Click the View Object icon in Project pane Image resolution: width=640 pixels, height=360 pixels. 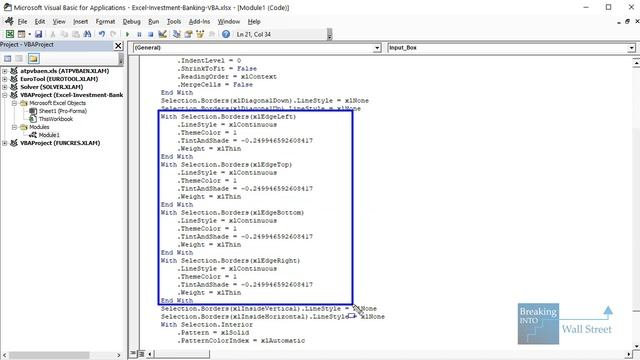(19, 59)
